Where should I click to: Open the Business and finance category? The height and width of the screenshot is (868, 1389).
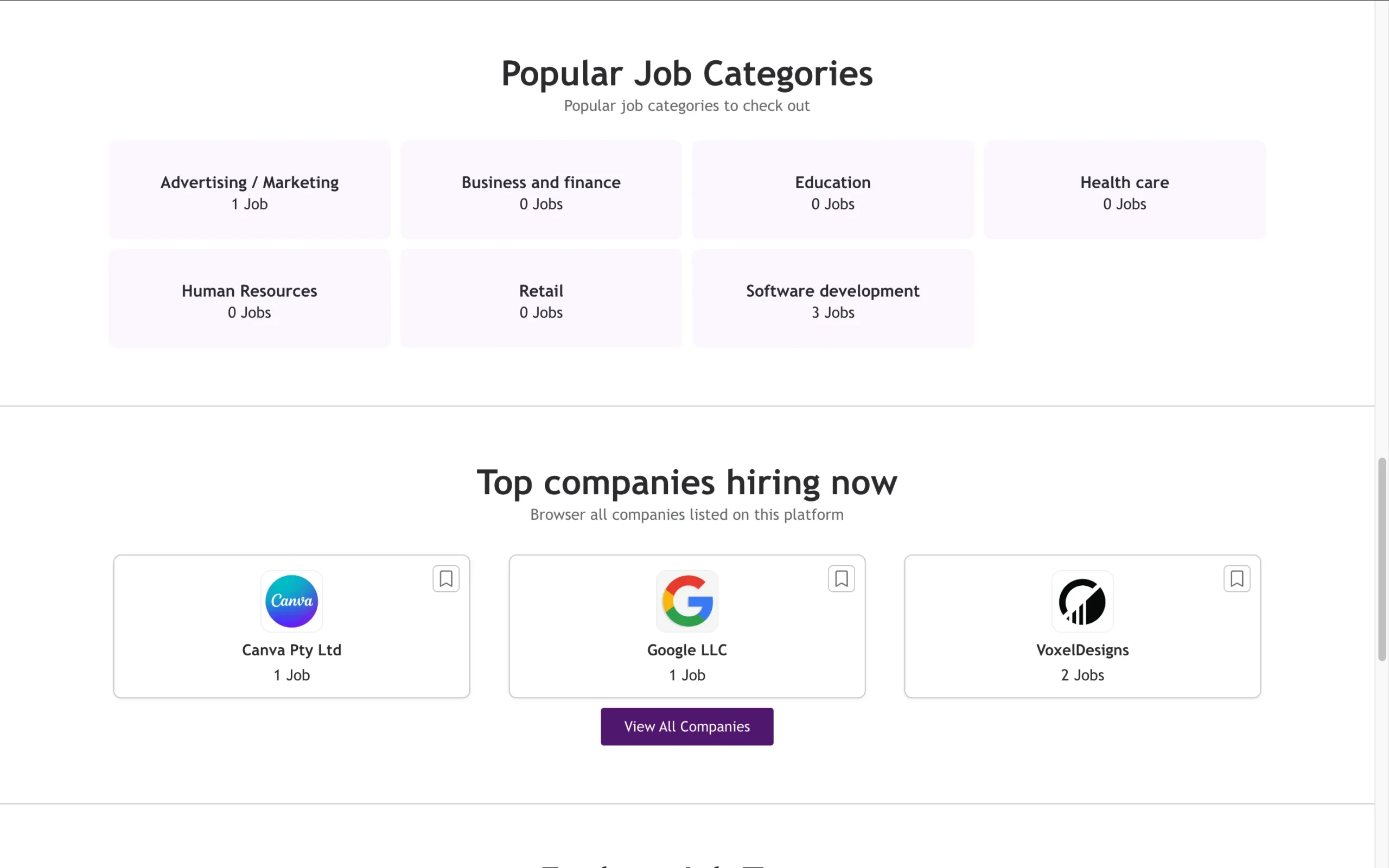click(x=541, y=189)
